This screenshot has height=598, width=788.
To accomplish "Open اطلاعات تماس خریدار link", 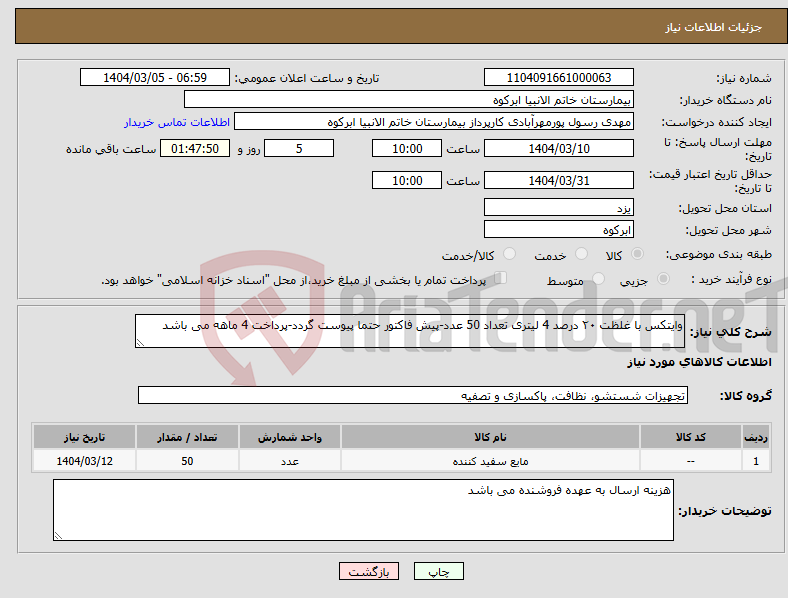I will [177, 122].
